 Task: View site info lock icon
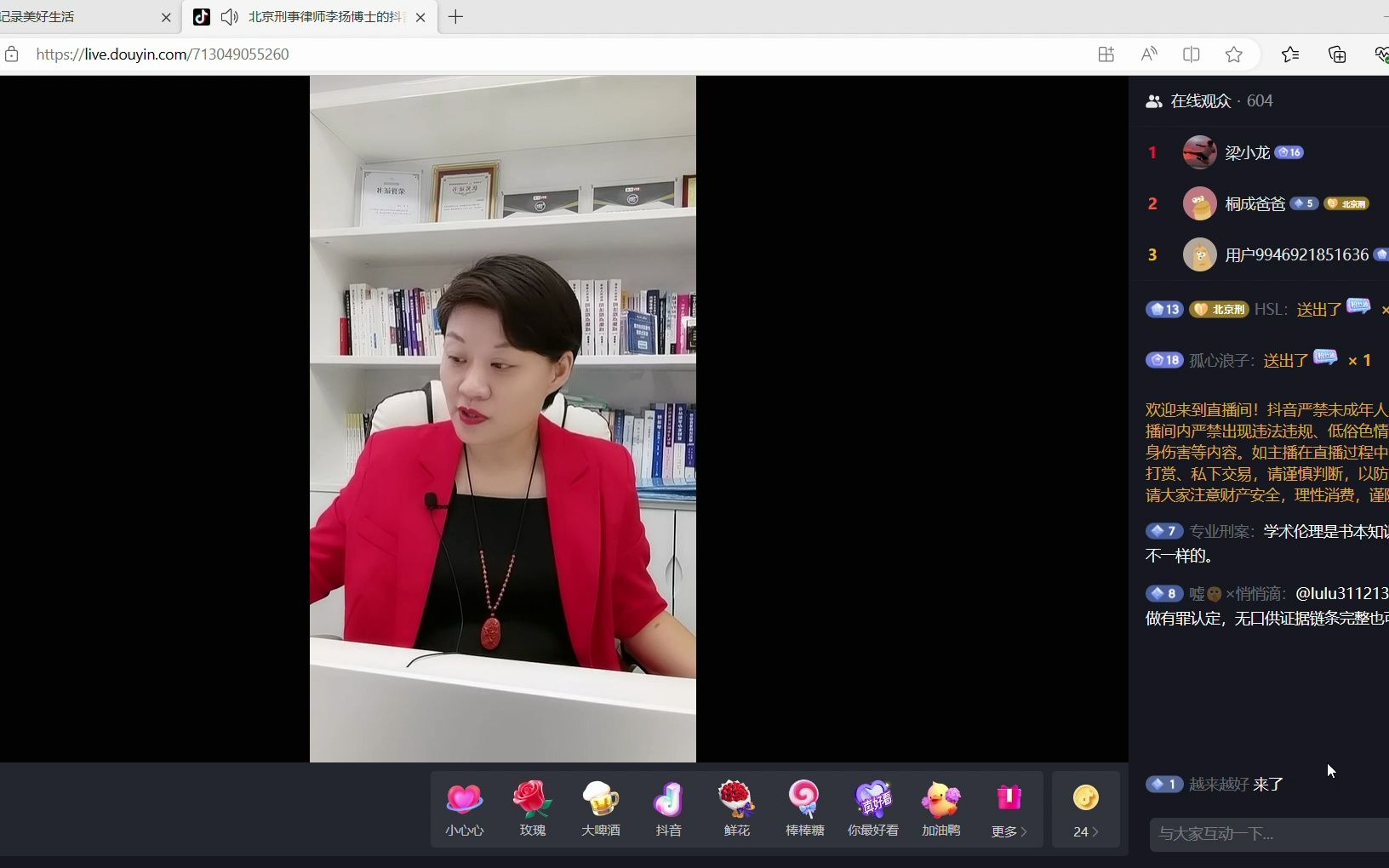pos(12,54)
